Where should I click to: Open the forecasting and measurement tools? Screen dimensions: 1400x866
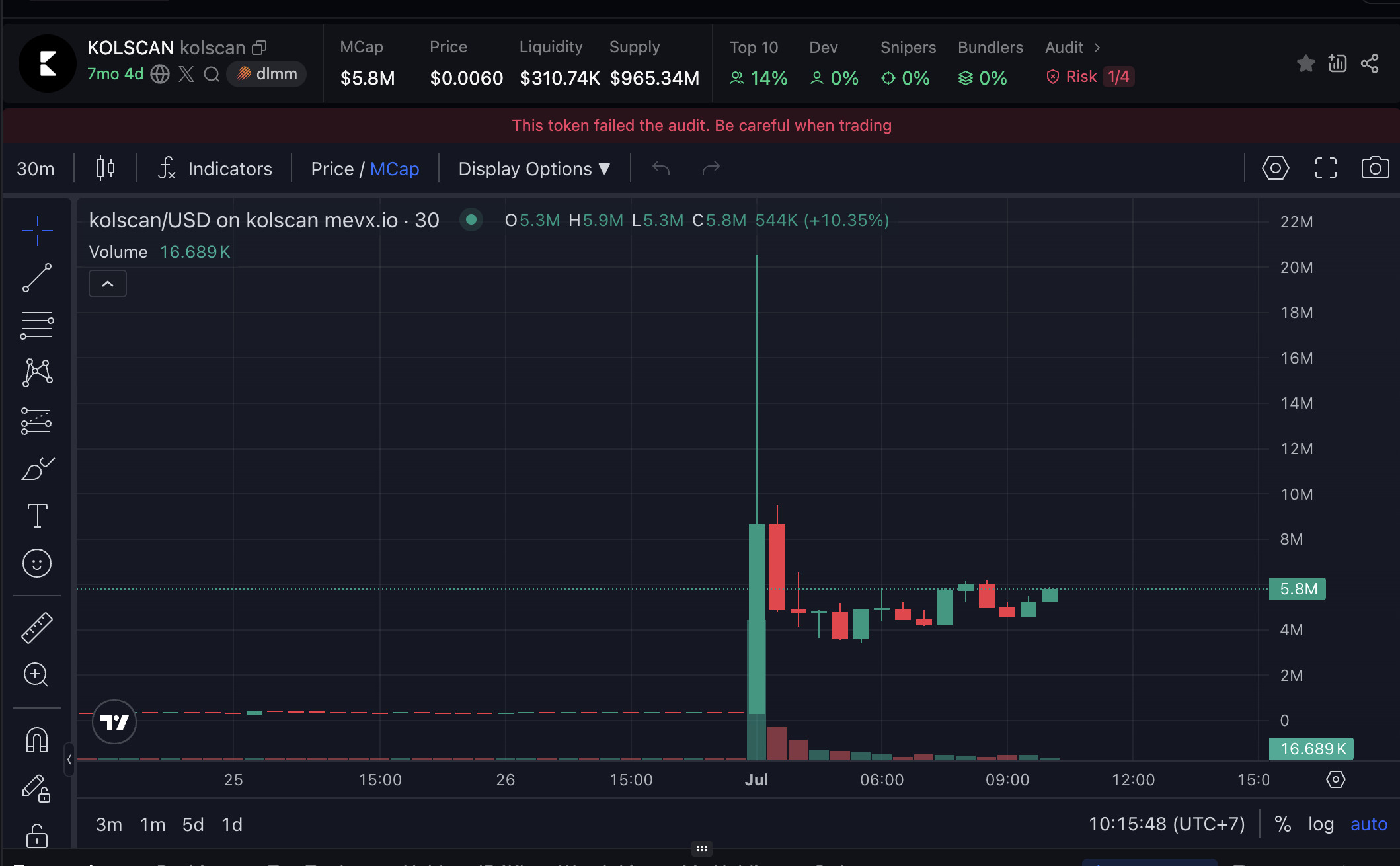coord(37,420)
